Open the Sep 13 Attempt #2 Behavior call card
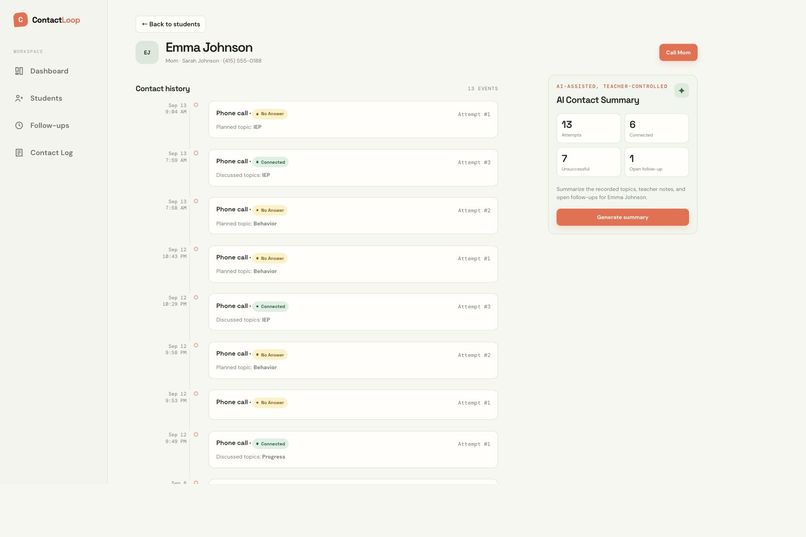 pos(353,216)
